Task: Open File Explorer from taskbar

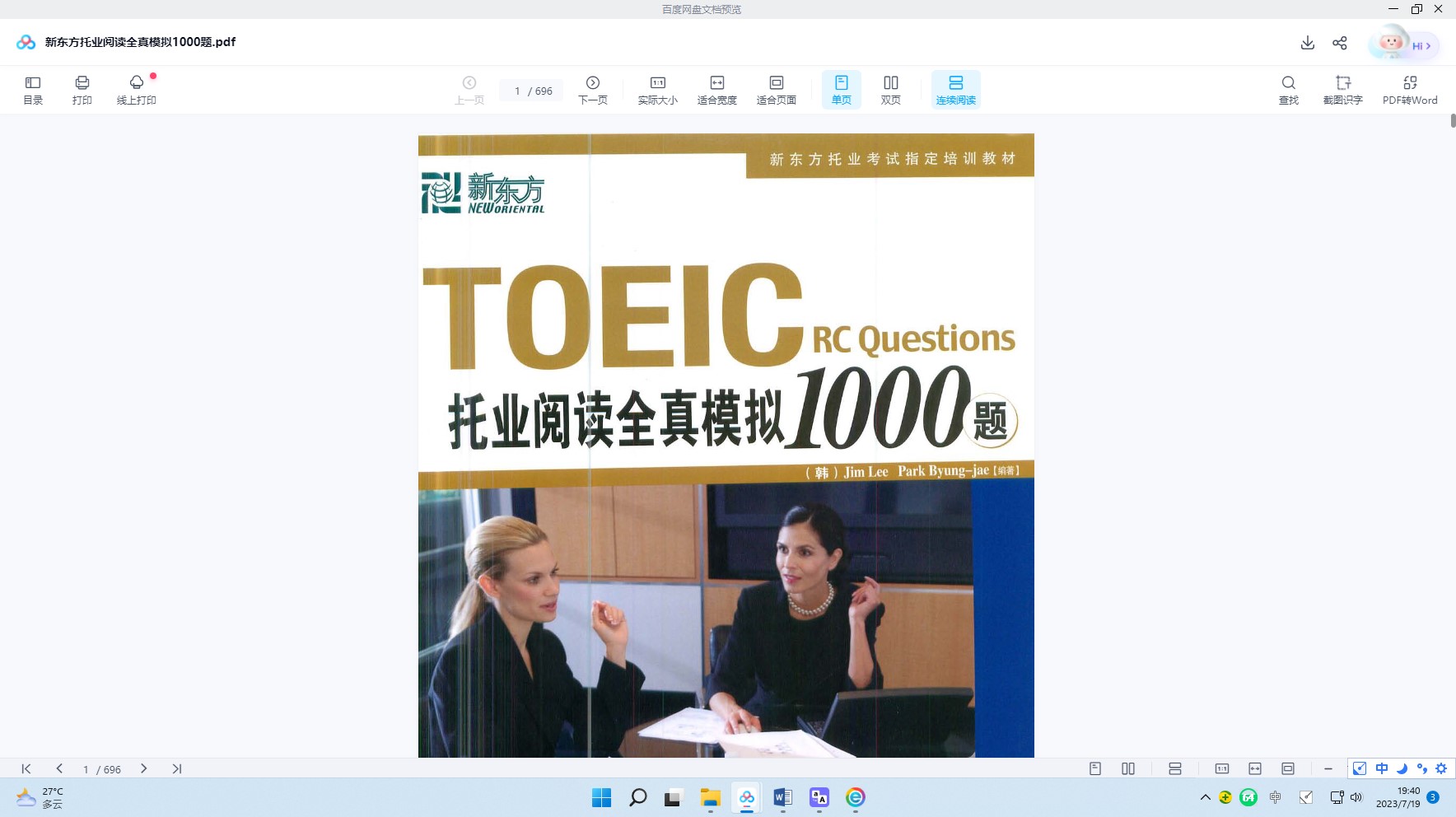Action: pyautogui.click(x=710, y=797)
